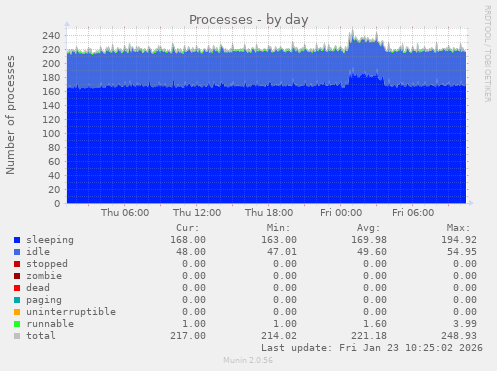Click the sleeping legend color swatch
497x371 pixels.
[17, 240]
